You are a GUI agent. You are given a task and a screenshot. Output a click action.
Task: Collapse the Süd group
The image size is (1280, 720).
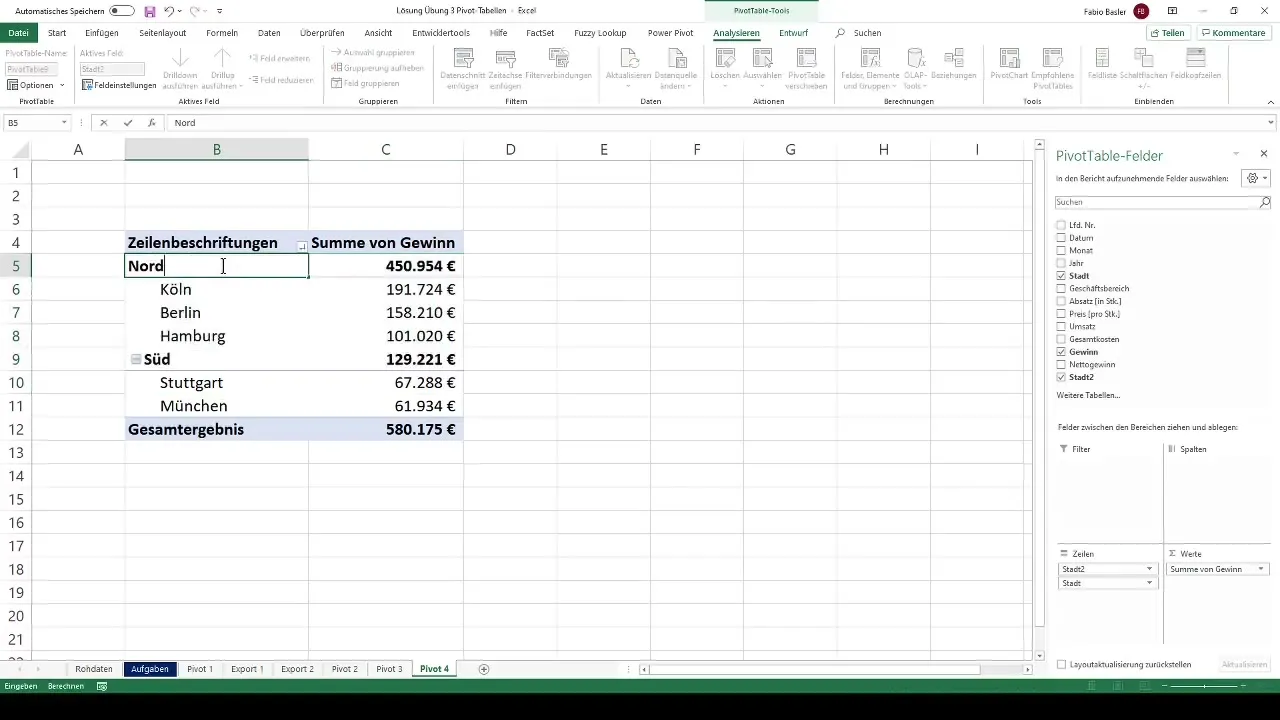136,359
